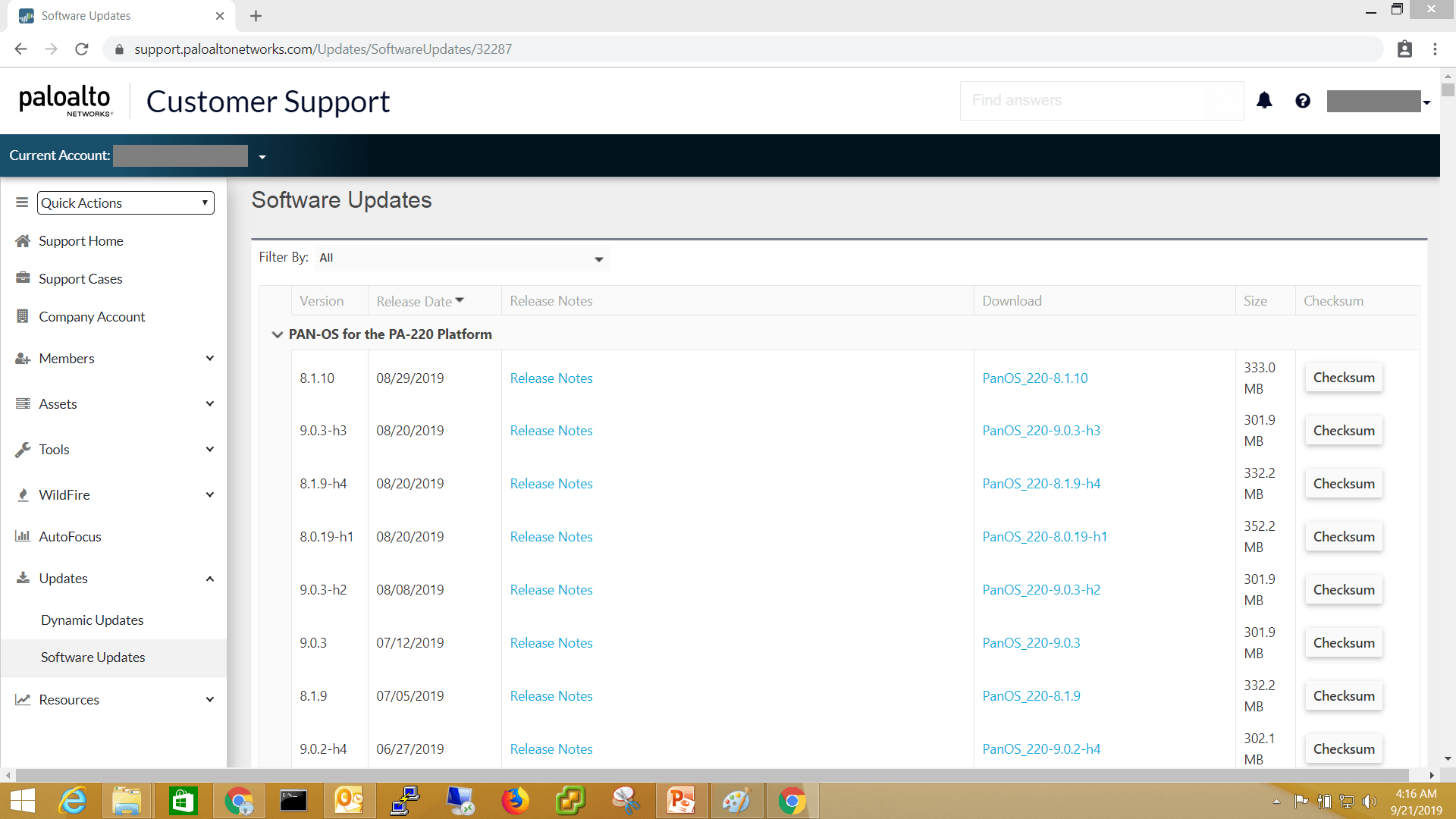Switch to the Dynamic Updates page
Image resolution: width=1456 pixels, height=819 pixels.
92,620
